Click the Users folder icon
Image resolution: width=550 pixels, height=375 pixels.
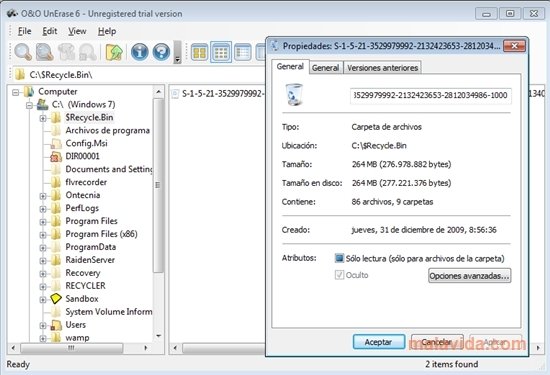pyautogui.click(x=56, y=325)
